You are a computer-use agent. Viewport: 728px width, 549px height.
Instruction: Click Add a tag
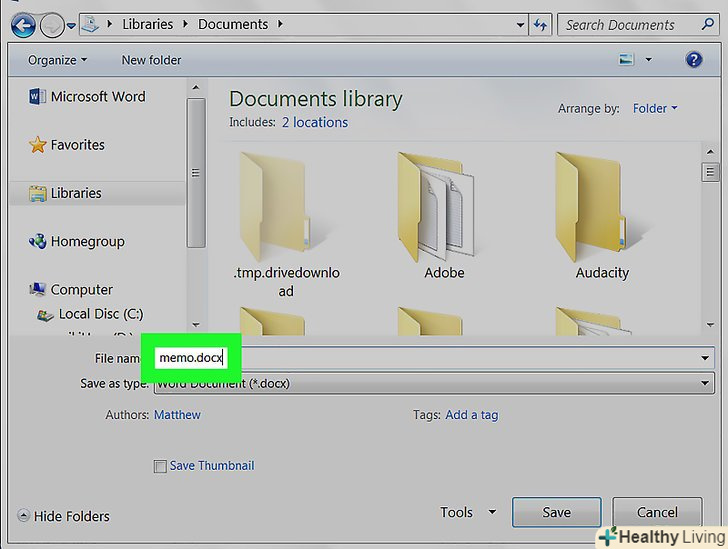(x=472, y=415)
